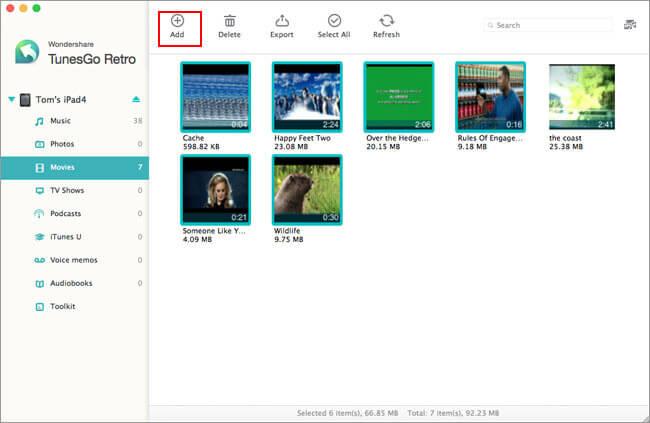This screenshot has height=423, width=650.
Task: Collapse the Tom's iPad4 device tree
Action: coord(12,99)
